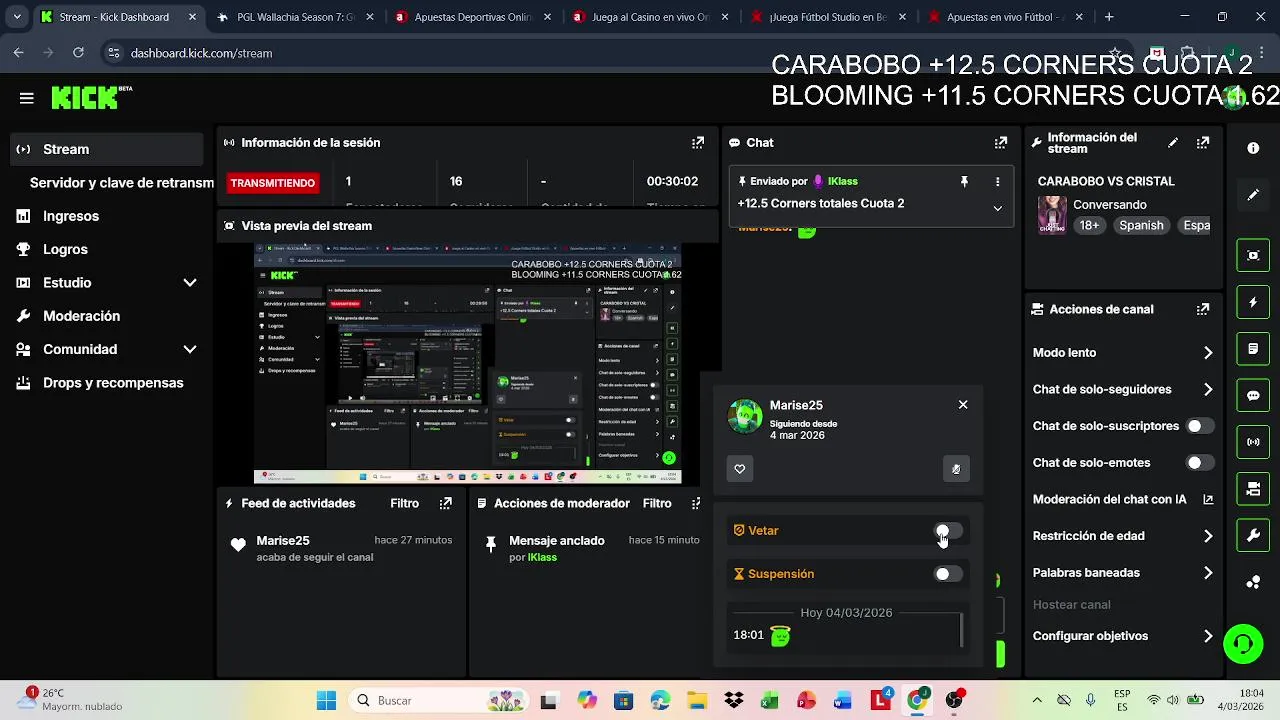Unpin the pinned chat message
Viewport: 1280px width, 720px height.
(964, 182)
